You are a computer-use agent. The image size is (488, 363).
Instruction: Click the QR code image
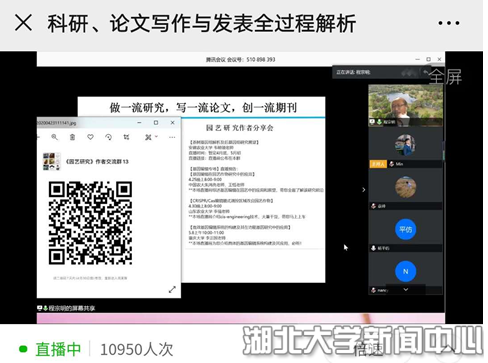(x=90, y=223)
